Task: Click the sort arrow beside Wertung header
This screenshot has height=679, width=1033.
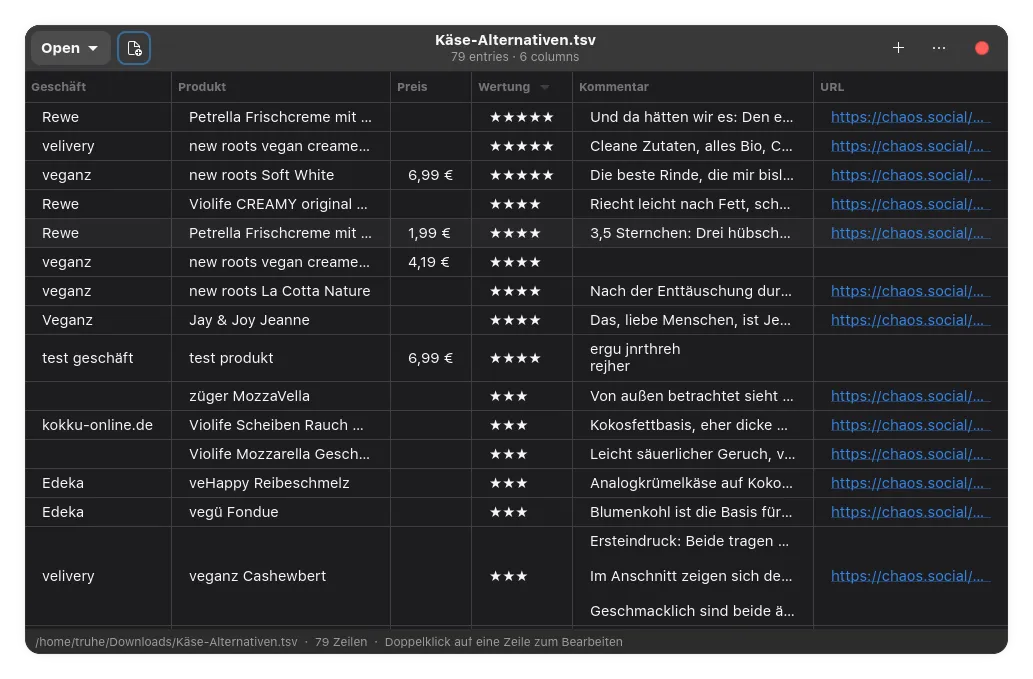Action: click(x=545, y=88)
